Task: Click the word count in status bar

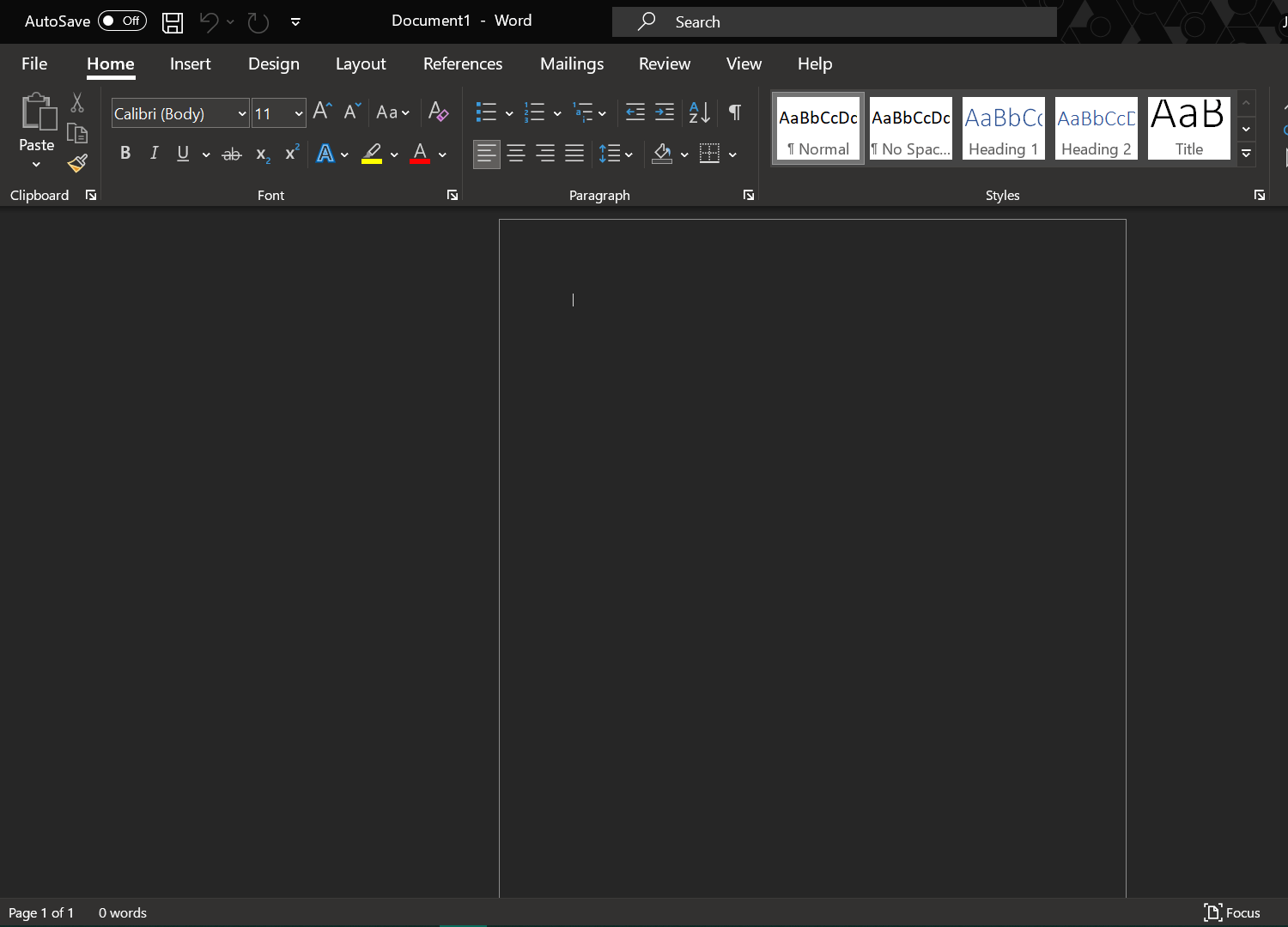Action: (x=123, y=912)
